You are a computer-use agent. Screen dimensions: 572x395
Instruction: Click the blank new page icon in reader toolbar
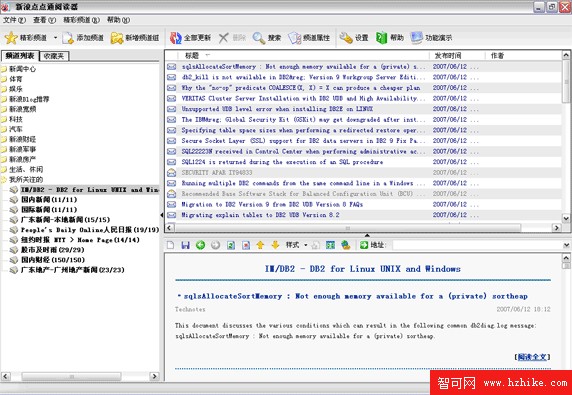(170, 245)
